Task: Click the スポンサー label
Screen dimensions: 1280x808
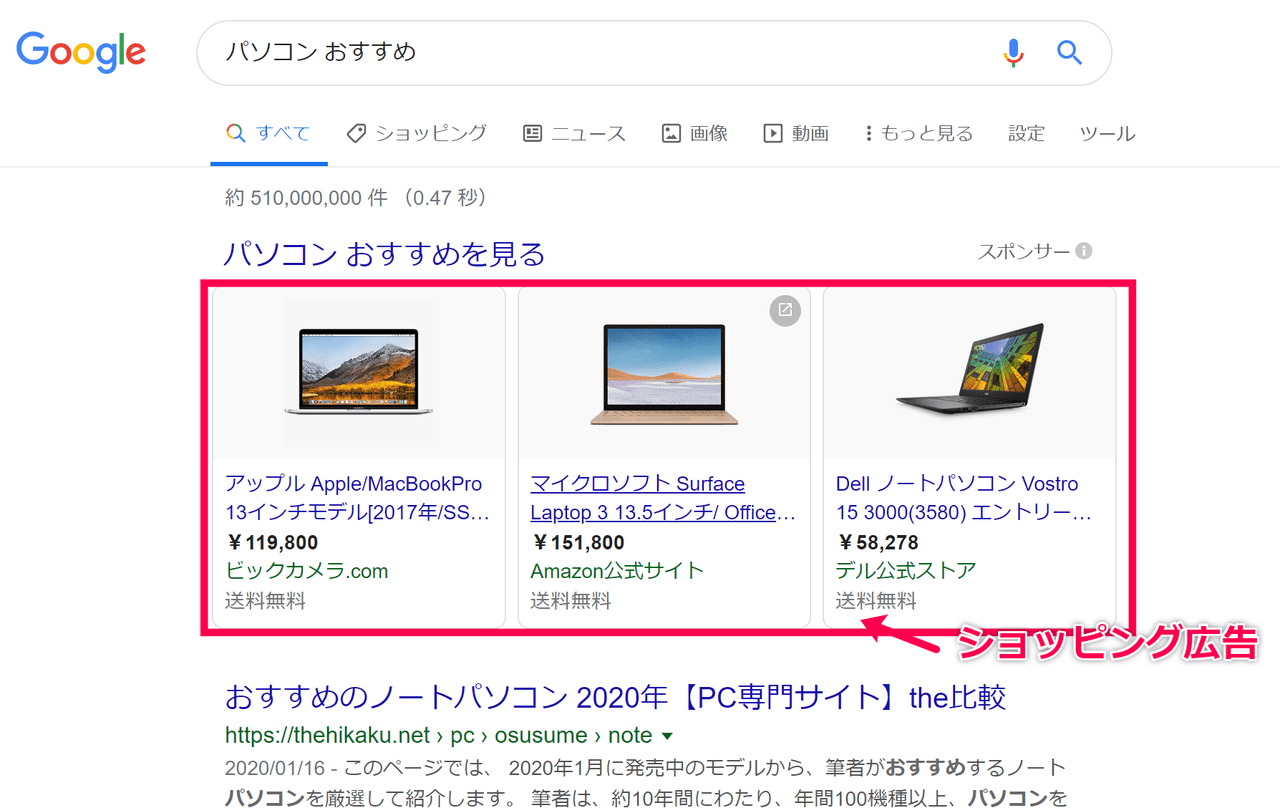Action: (x=1024, y=252)
